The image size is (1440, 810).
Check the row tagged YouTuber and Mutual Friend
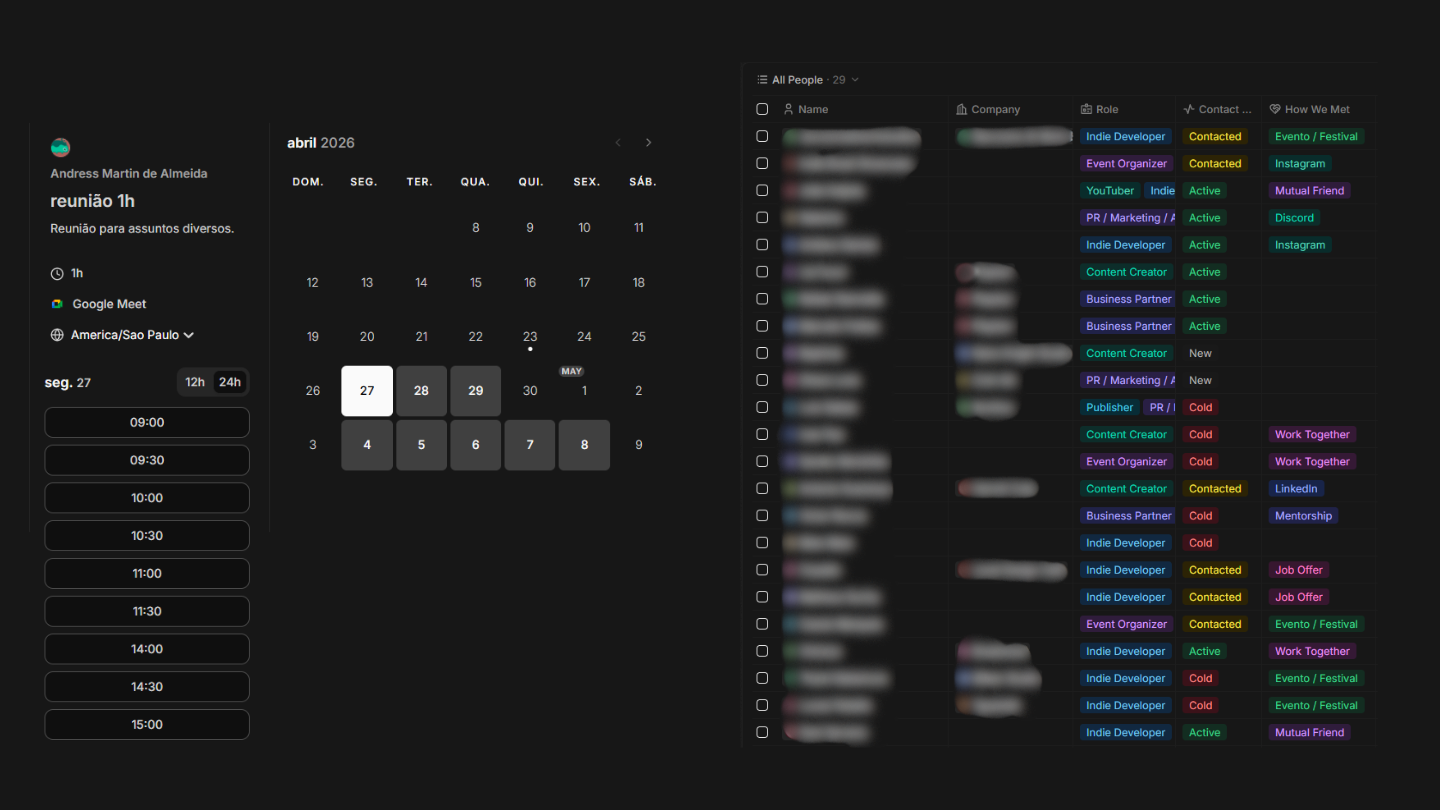(x=762, y=190)
